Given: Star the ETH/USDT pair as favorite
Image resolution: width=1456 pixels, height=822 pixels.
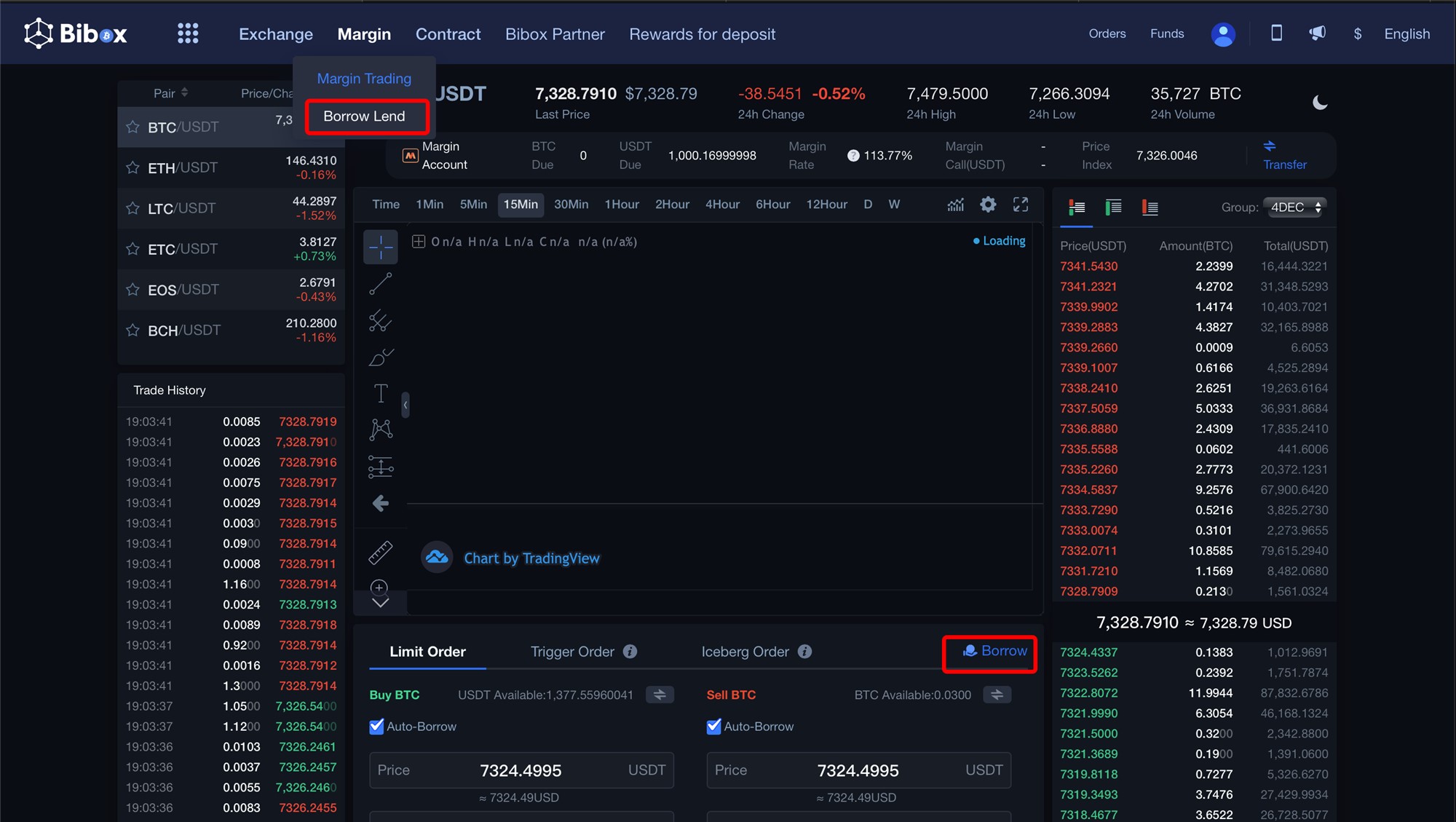Looking at the screenshot, I should pos(132,168).
